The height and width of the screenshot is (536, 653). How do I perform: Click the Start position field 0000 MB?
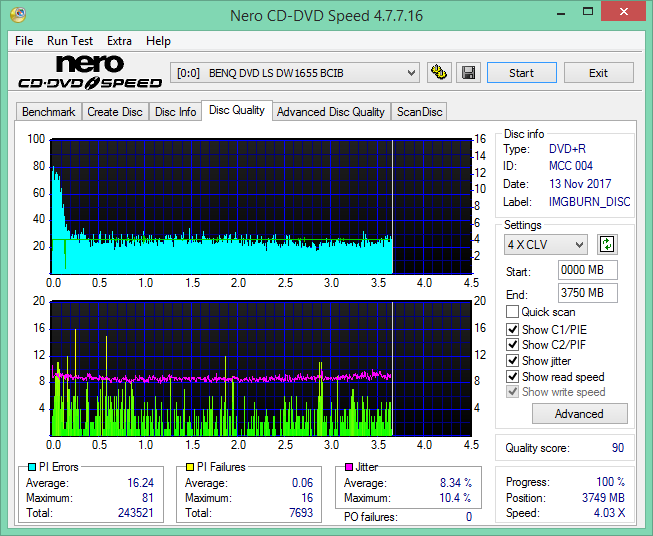(x=587, y=270)
